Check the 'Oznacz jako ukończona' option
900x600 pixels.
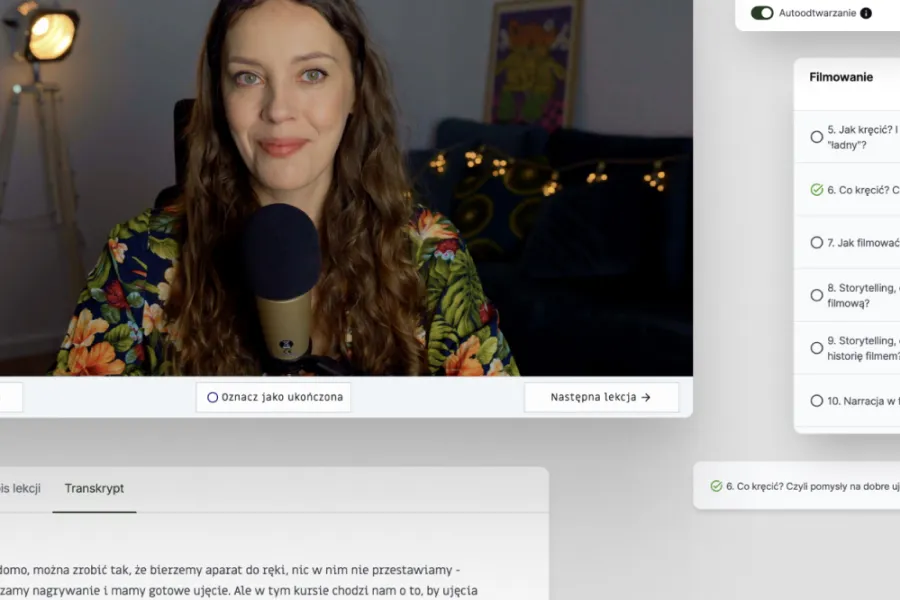click(x=273, y=397)
